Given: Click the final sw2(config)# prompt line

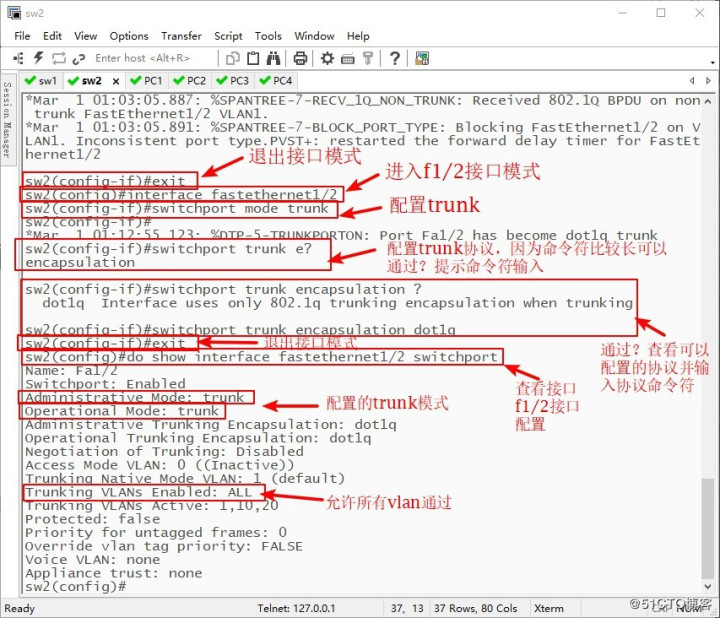Looking at the screenshot, I should [75, 586].
